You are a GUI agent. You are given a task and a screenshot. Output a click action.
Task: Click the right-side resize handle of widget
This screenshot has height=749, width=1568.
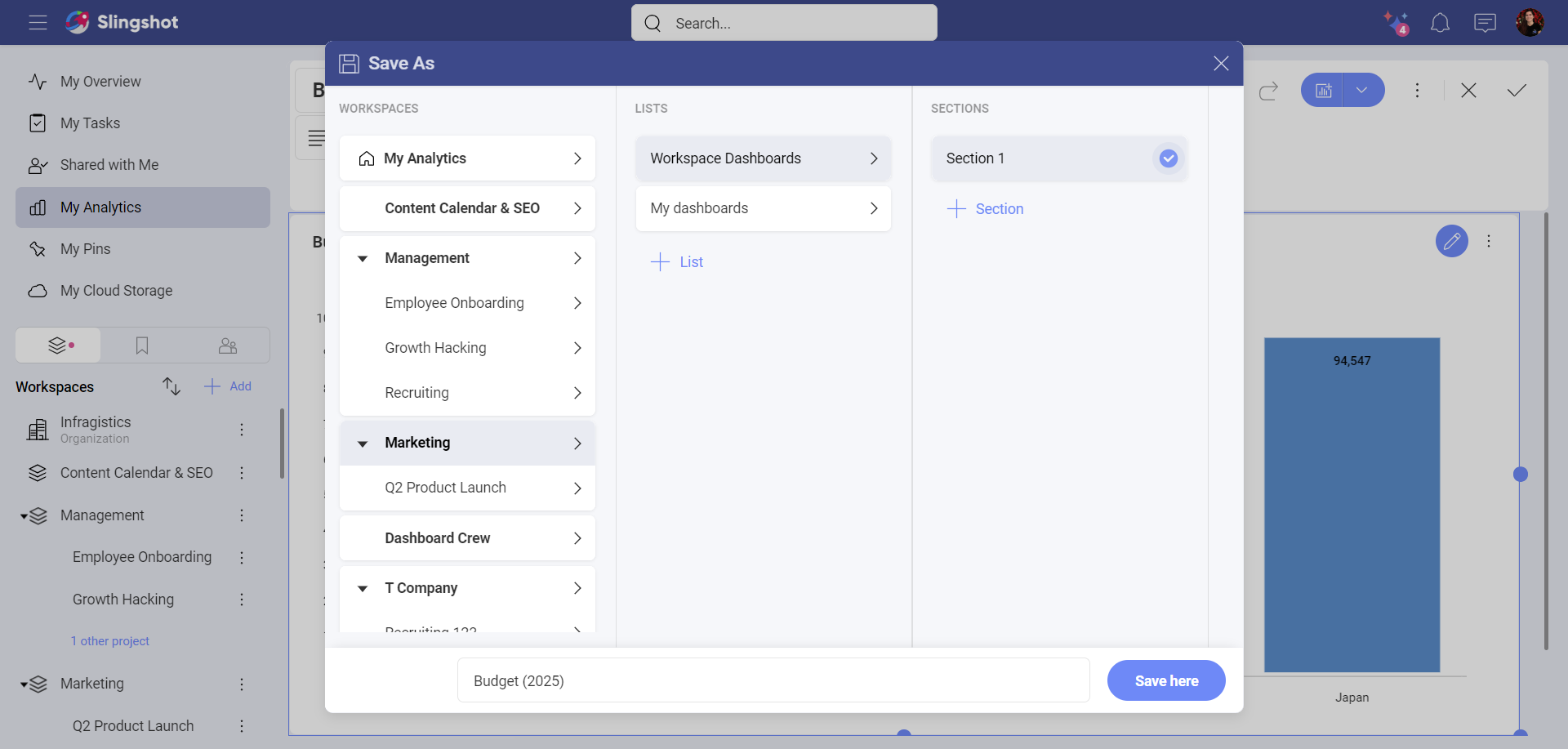click(x=1521, y=475)
